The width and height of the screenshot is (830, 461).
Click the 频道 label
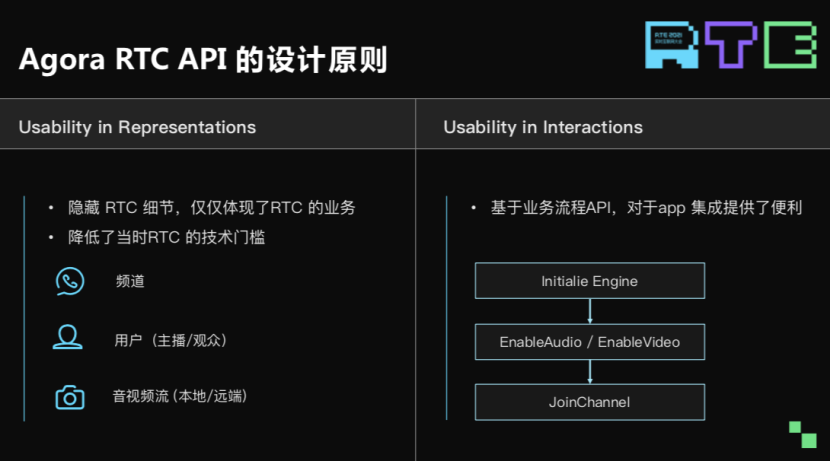point(130,281)
